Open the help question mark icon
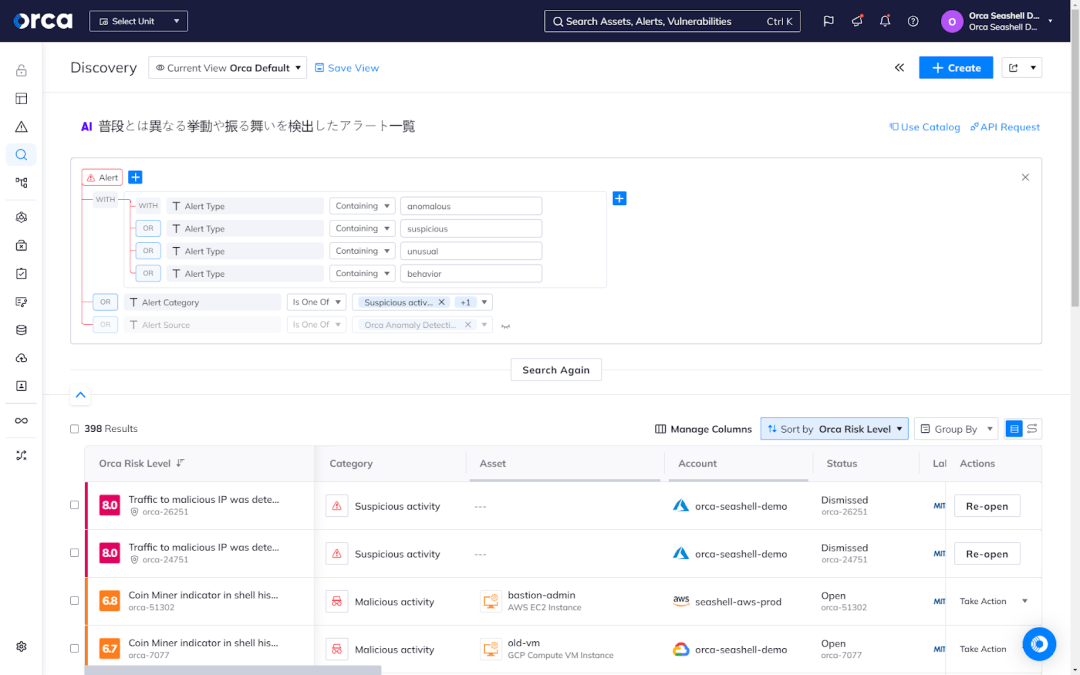Image resolution: width=1080 pixels, height=675 pixels. coord(913,21)
